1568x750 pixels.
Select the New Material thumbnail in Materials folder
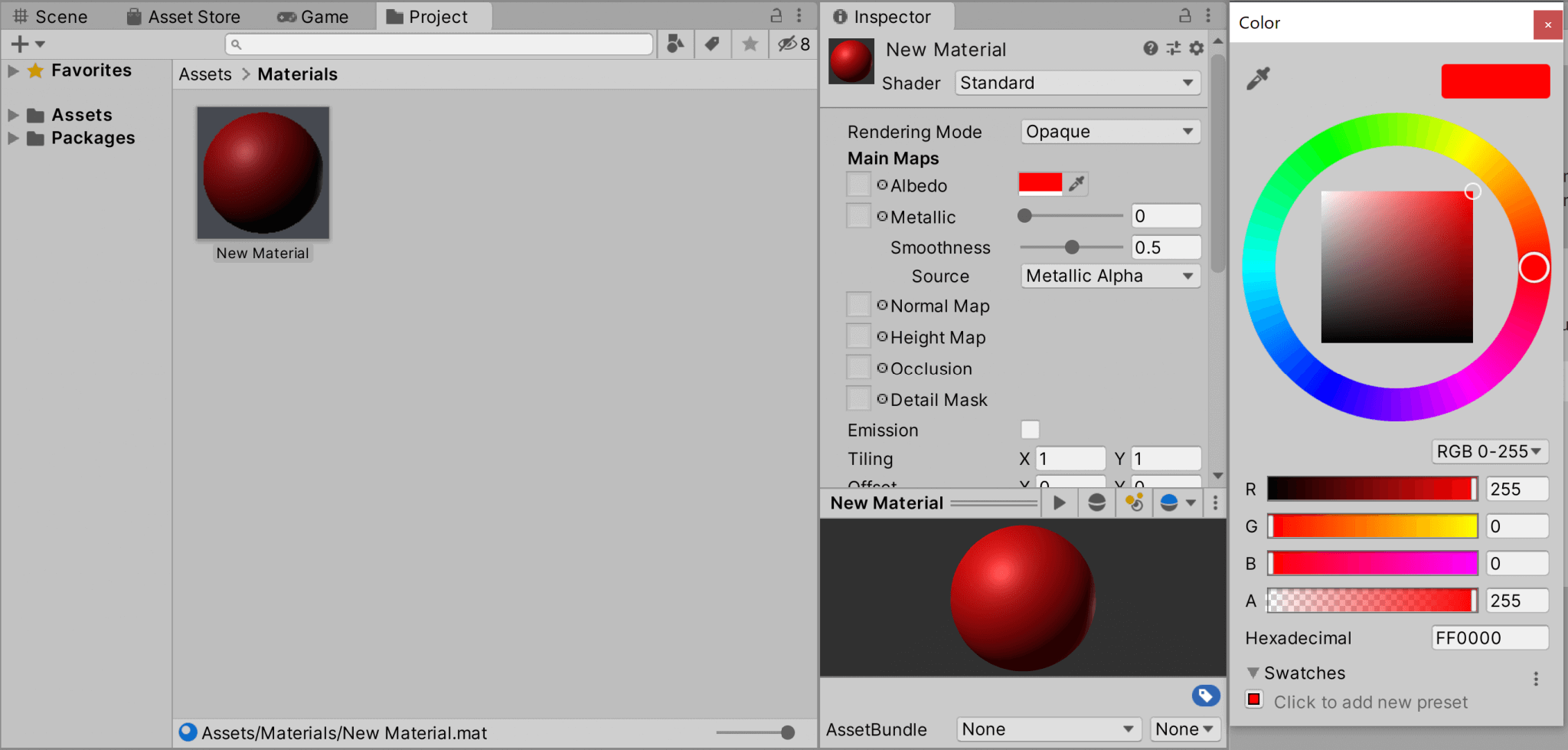click(x=263, y=172)
